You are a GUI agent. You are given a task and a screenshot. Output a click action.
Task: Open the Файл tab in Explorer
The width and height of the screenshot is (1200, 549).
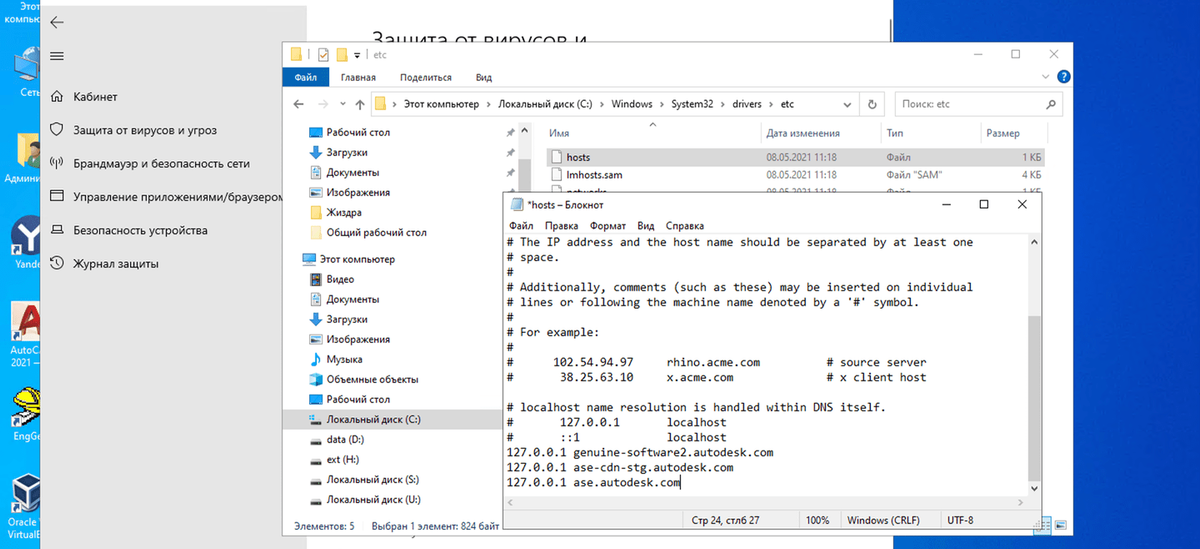306,77
